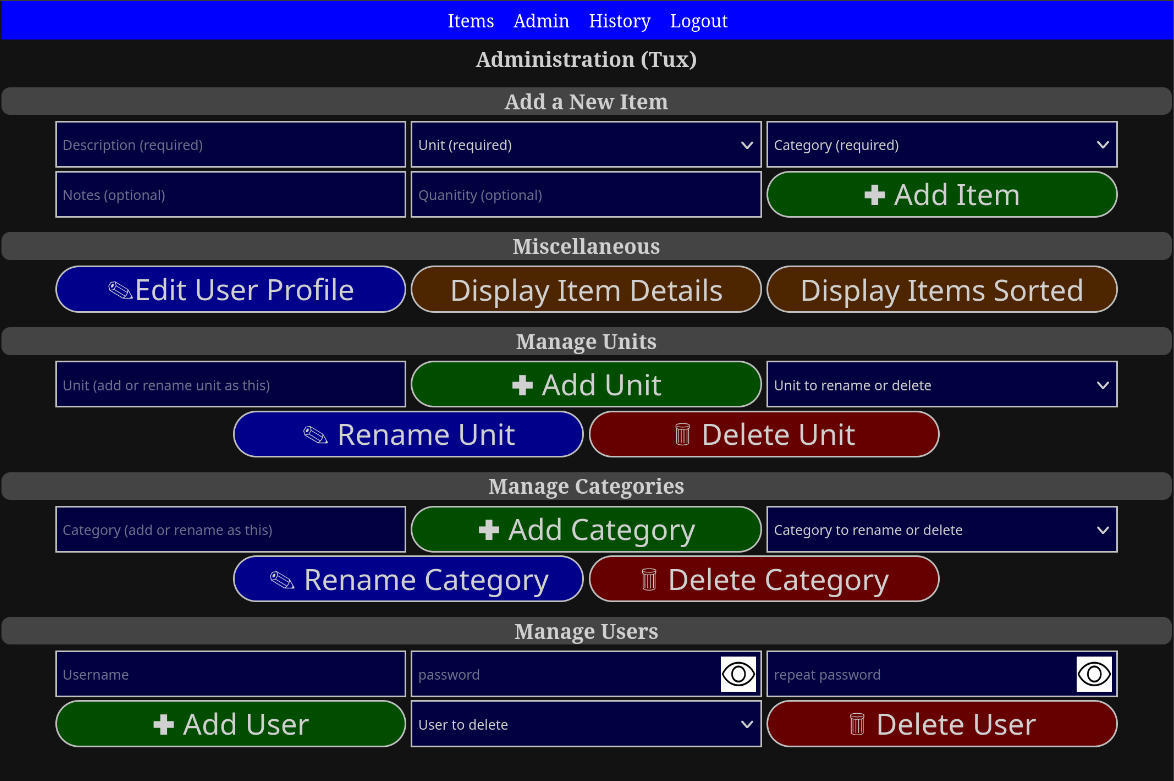Open the Category (required) dropdown
This screenshot has width=1174, height=781.
[x=942, y=145]
